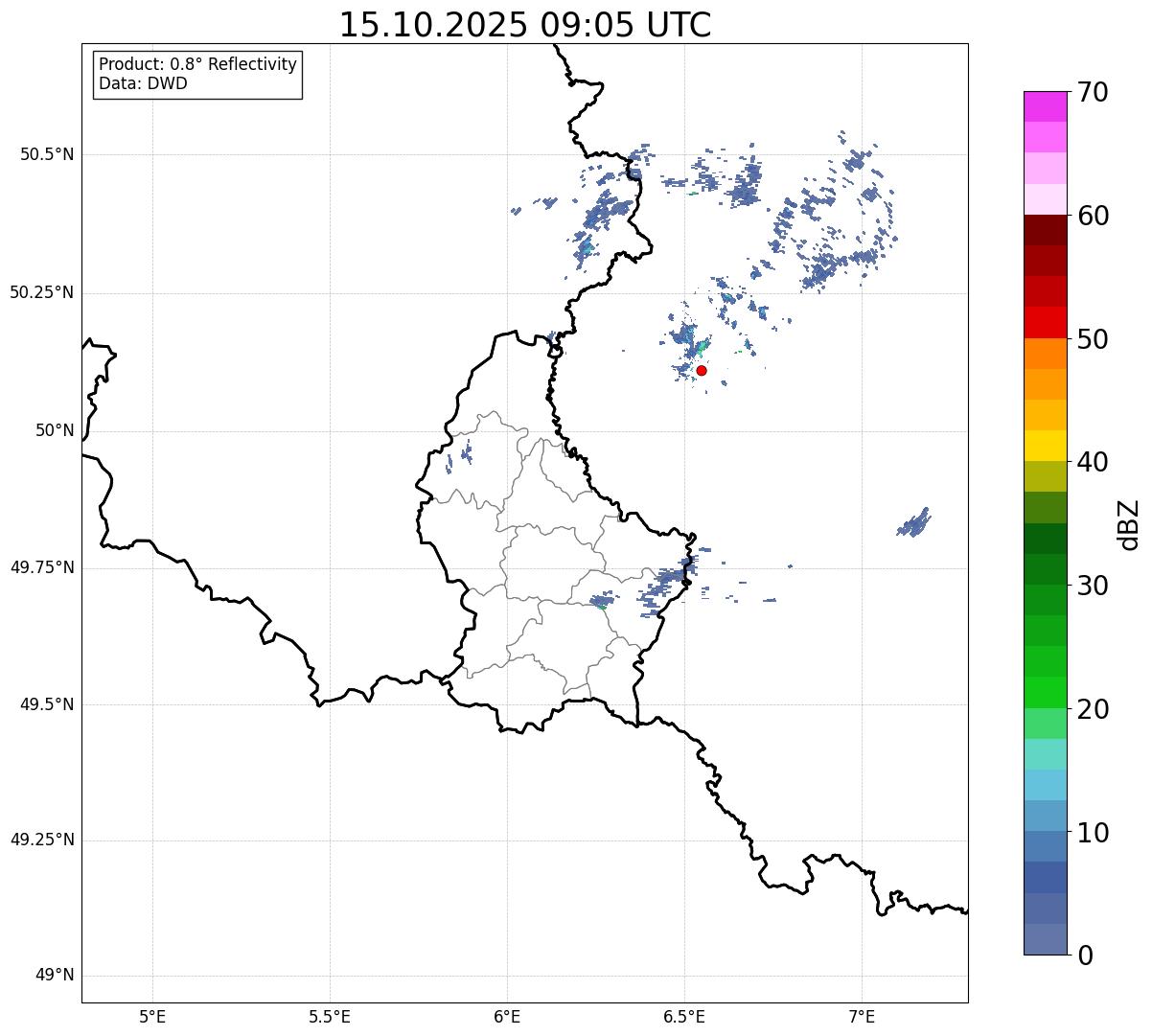
Task: Pick the cyan swatch above the 10 mark
Action: pyautogui.click(x=1045, y=785)
